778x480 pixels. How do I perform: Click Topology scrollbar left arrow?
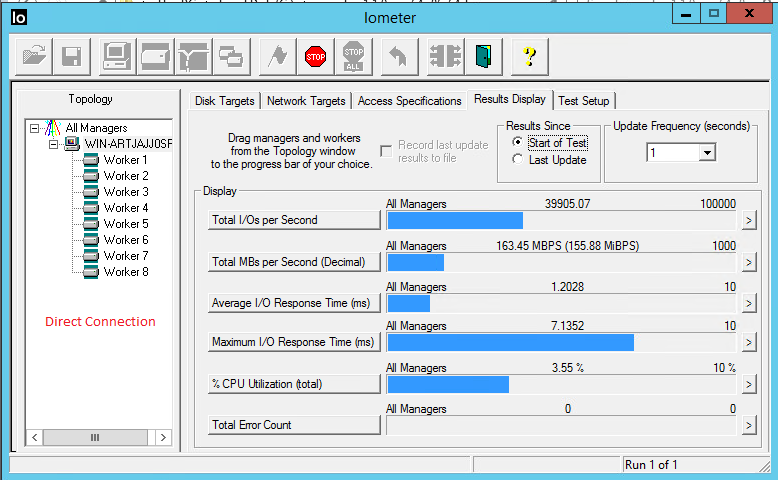tap(34, 437)
